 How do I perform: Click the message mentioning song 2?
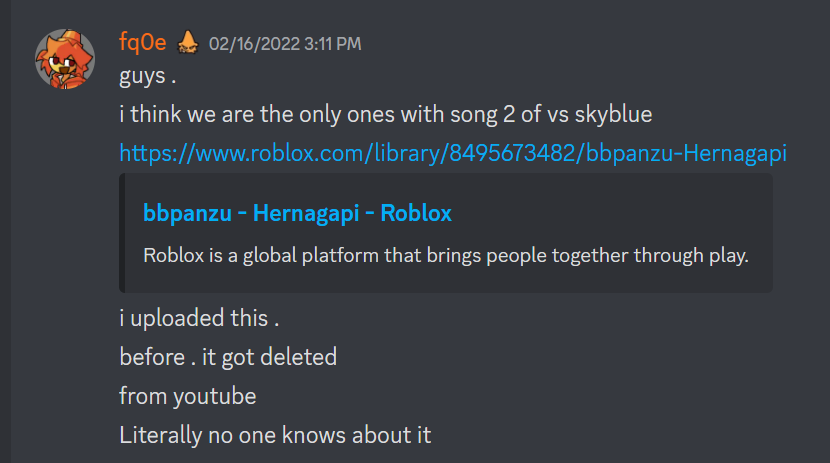coord(385,115)
